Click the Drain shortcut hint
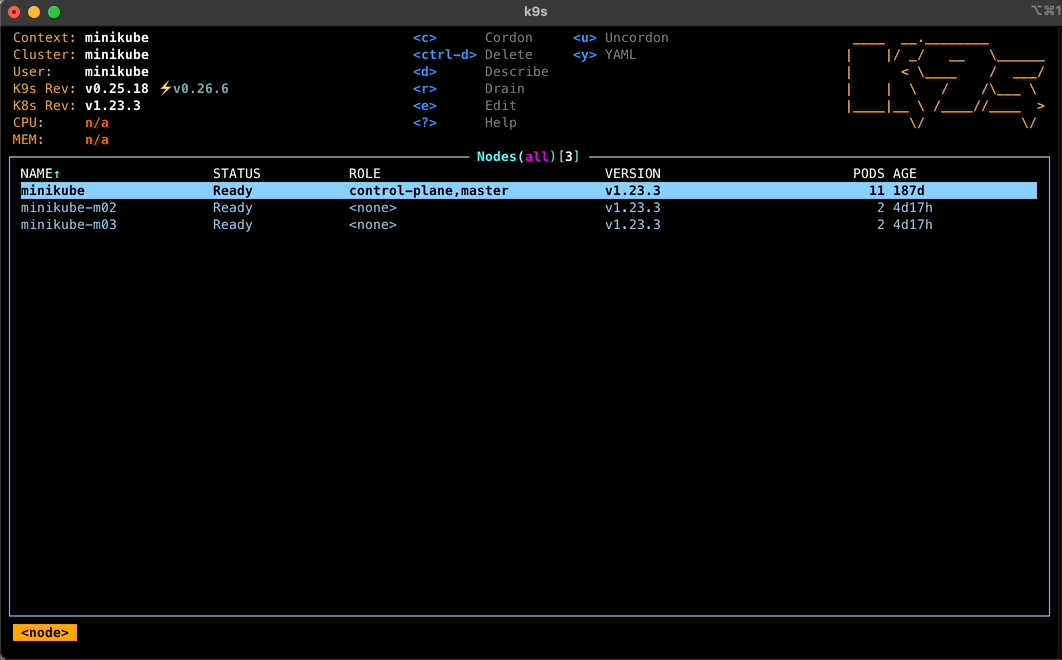Image resolution: width=1062 pixels, height=660 pixels. click(x=505, y=88)
